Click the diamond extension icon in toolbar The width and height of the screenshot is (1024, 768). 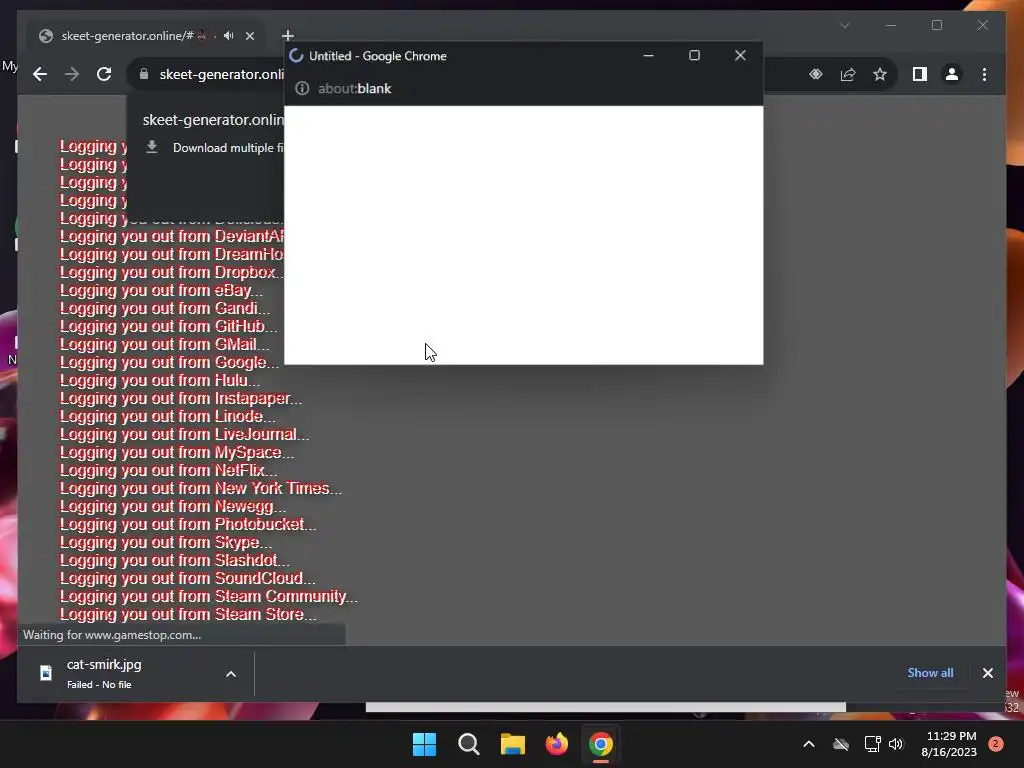click(816, 74)
